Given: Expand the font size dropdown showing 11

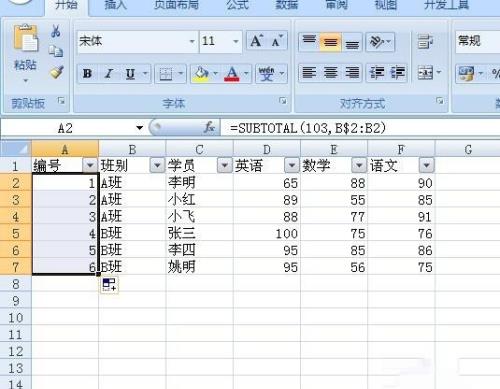Looking at the screenshot, I should click(236, 41).
